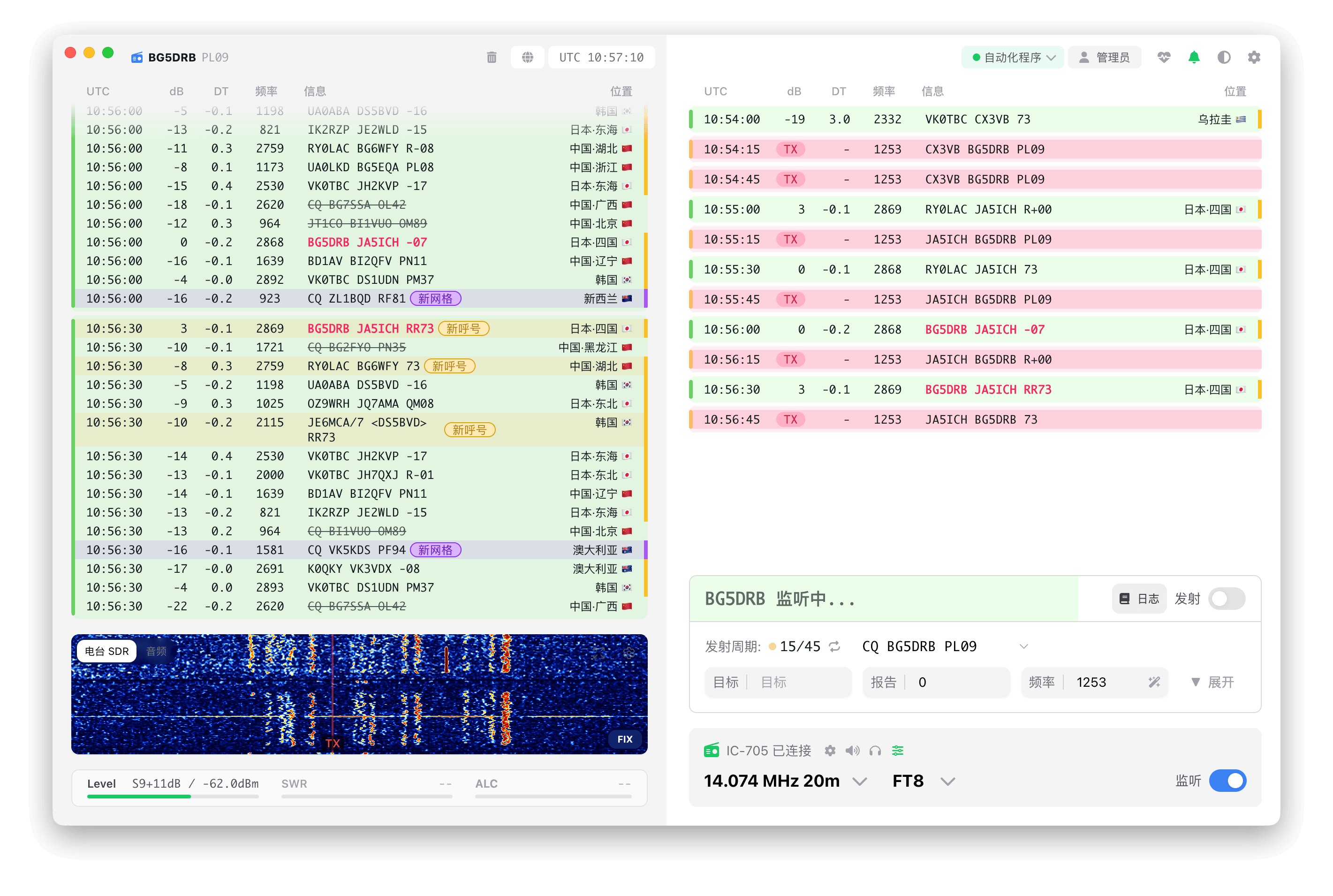1333x896 pixels.
Task: Click the globe icon in header
Action: click(527, 57)
